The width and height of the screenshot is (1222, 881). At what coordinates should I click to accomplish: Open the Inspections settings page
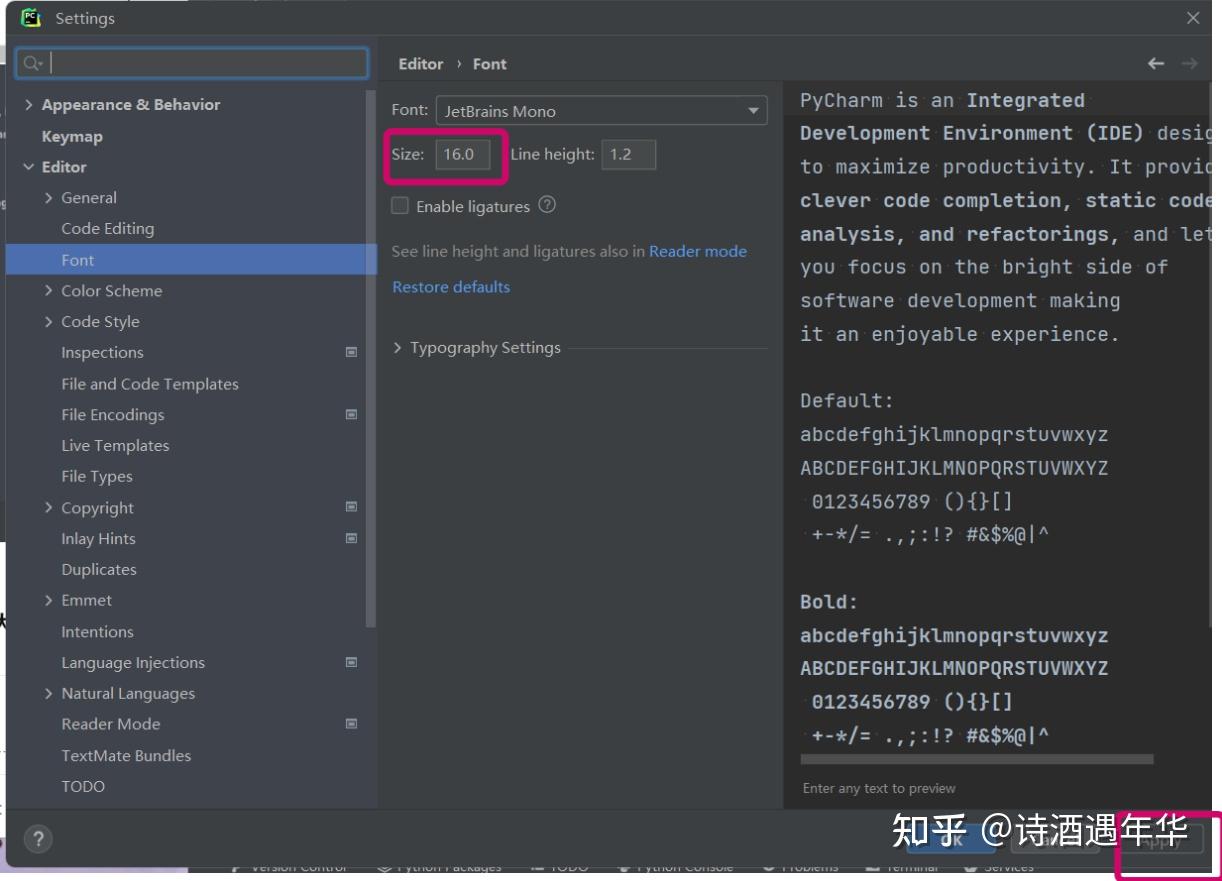click(102, 352)
